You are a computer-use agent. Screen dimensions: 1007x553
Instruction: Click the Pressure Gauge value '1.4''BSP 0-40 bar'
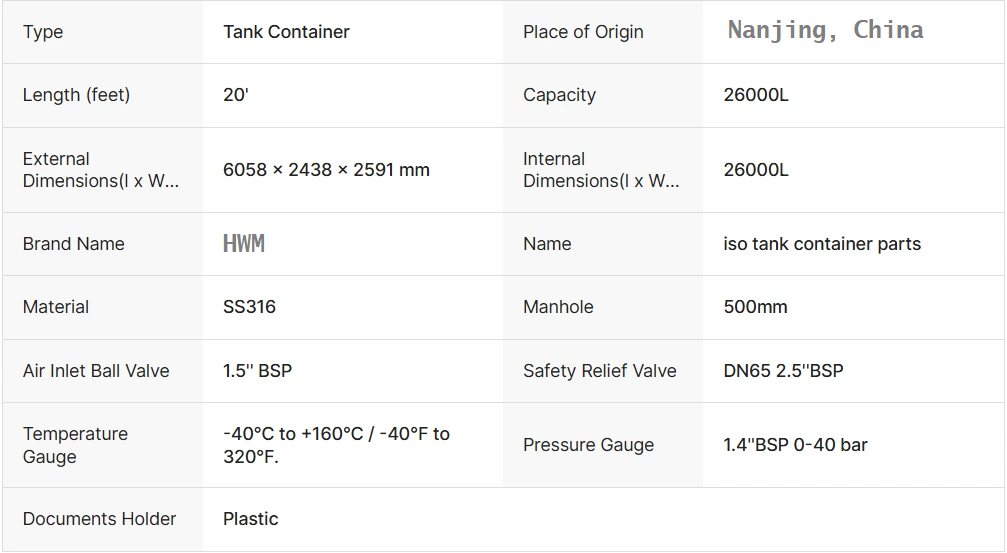pyautogui.click(x=795, y=445)
